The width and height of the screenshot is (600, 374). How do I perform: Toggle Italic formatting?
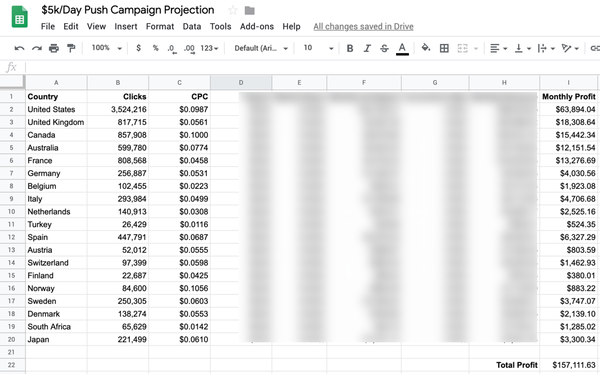click(367, 48)
